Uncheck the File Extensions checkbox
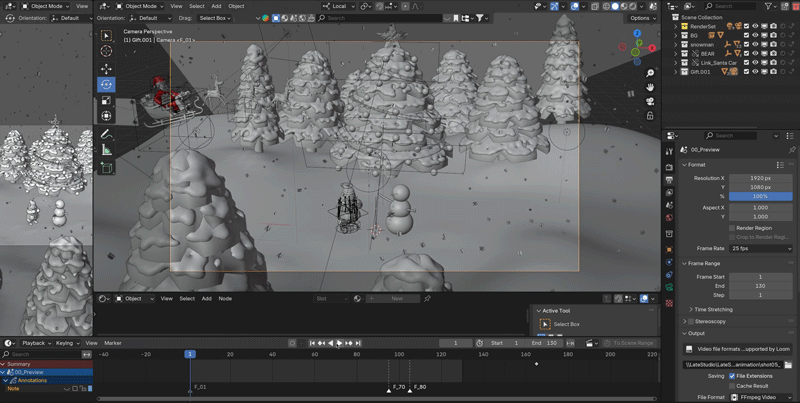Image resolution: width=800 pixels, height=403 pixels. point(732,376)
